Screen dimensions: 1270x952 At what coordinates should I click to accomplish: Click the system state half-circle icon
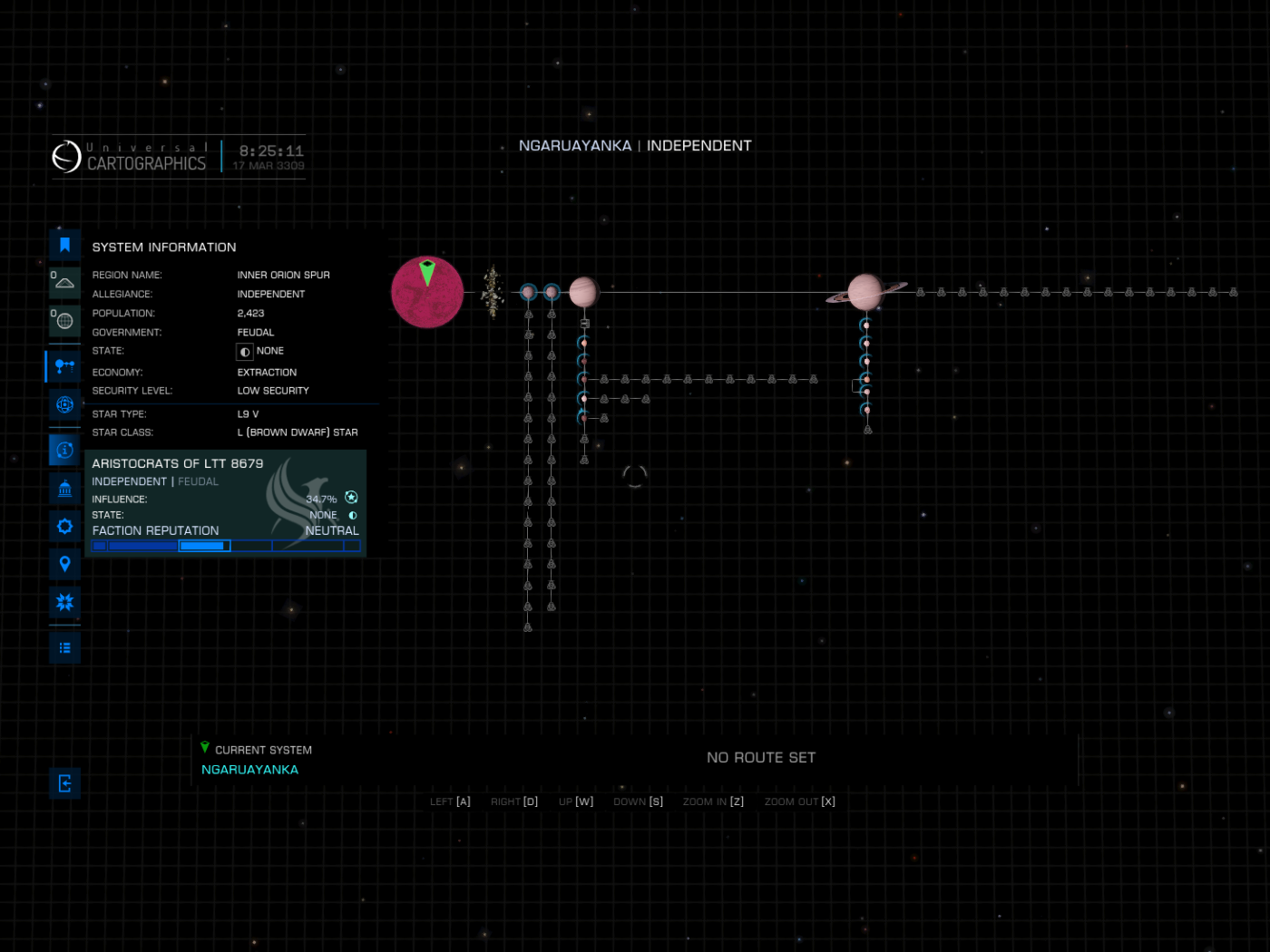[245, 352]
